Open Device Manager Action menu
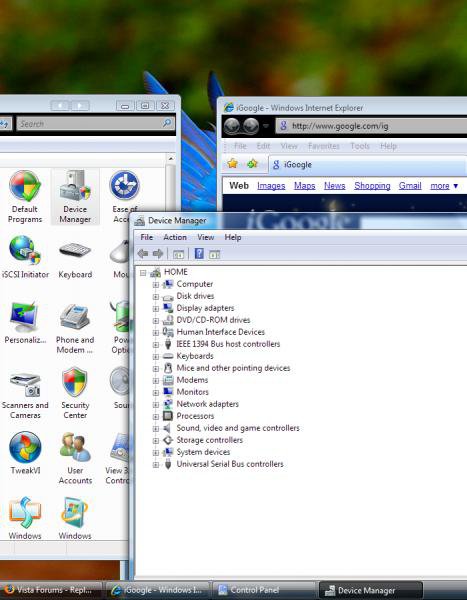The image size is (467, 600). point(175,237)
